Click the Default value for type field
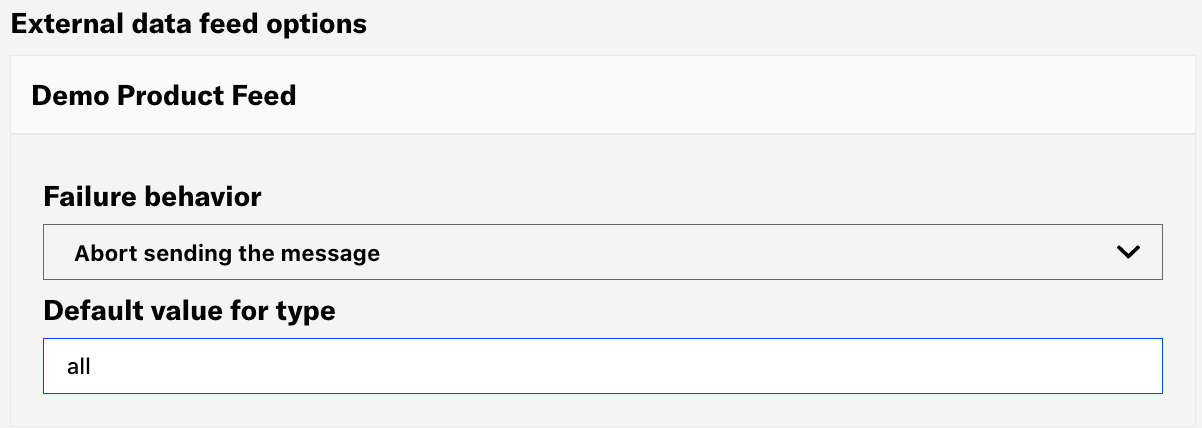This screenshot has height=428, width=1202. point(602,366)
